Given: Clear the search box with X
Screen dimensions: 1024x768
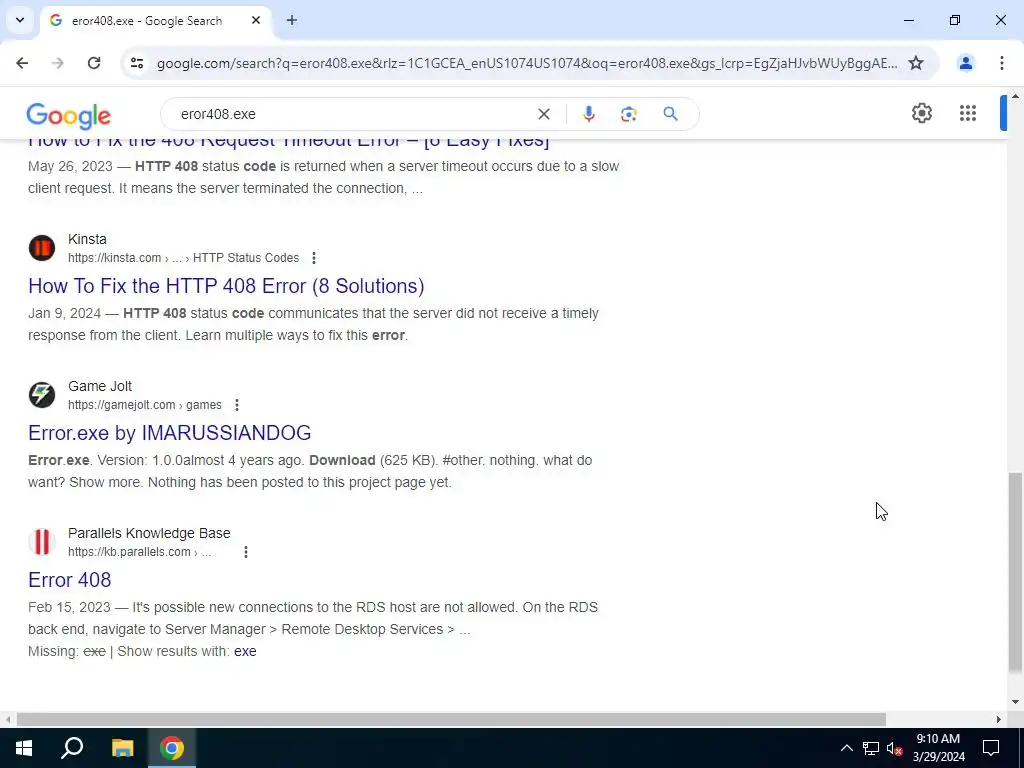Looking at the screenshot, I should [x=543, y=114].
